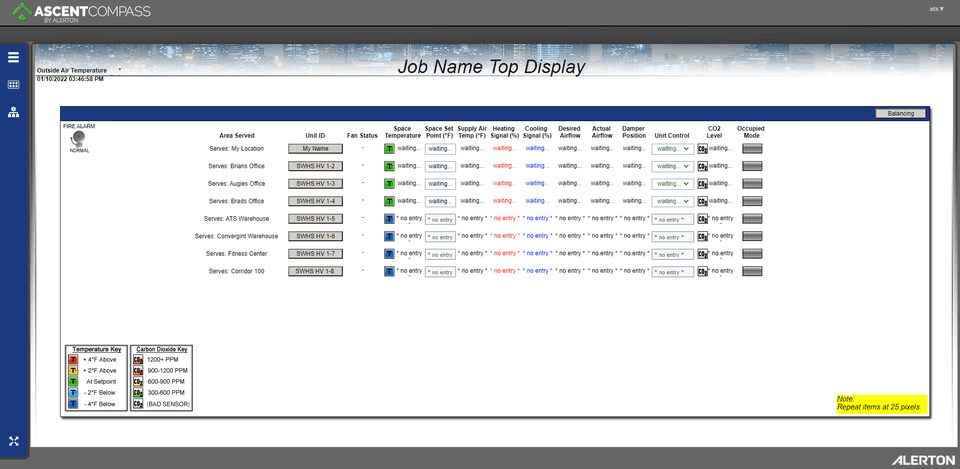
Task: Toggle Occupied Mode for My Location
Action: (750, 148)
